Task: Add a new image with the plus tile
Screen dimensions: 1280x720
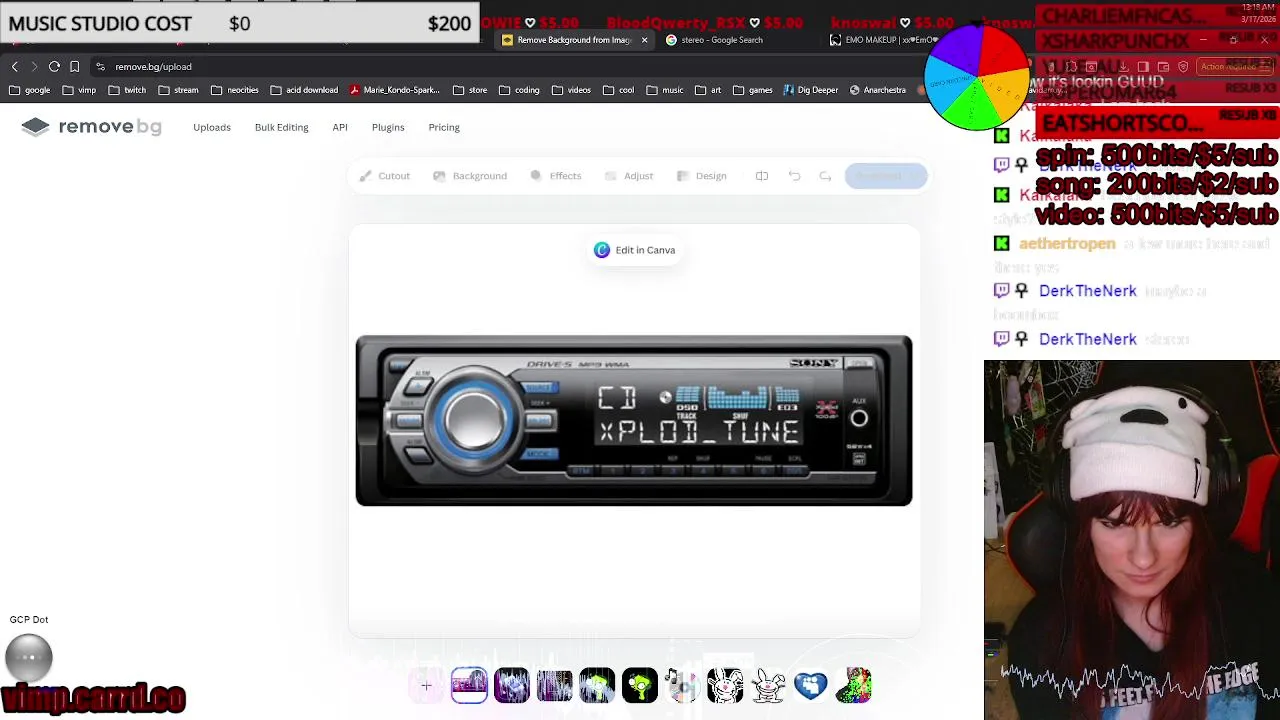Action: click(426, 686)
